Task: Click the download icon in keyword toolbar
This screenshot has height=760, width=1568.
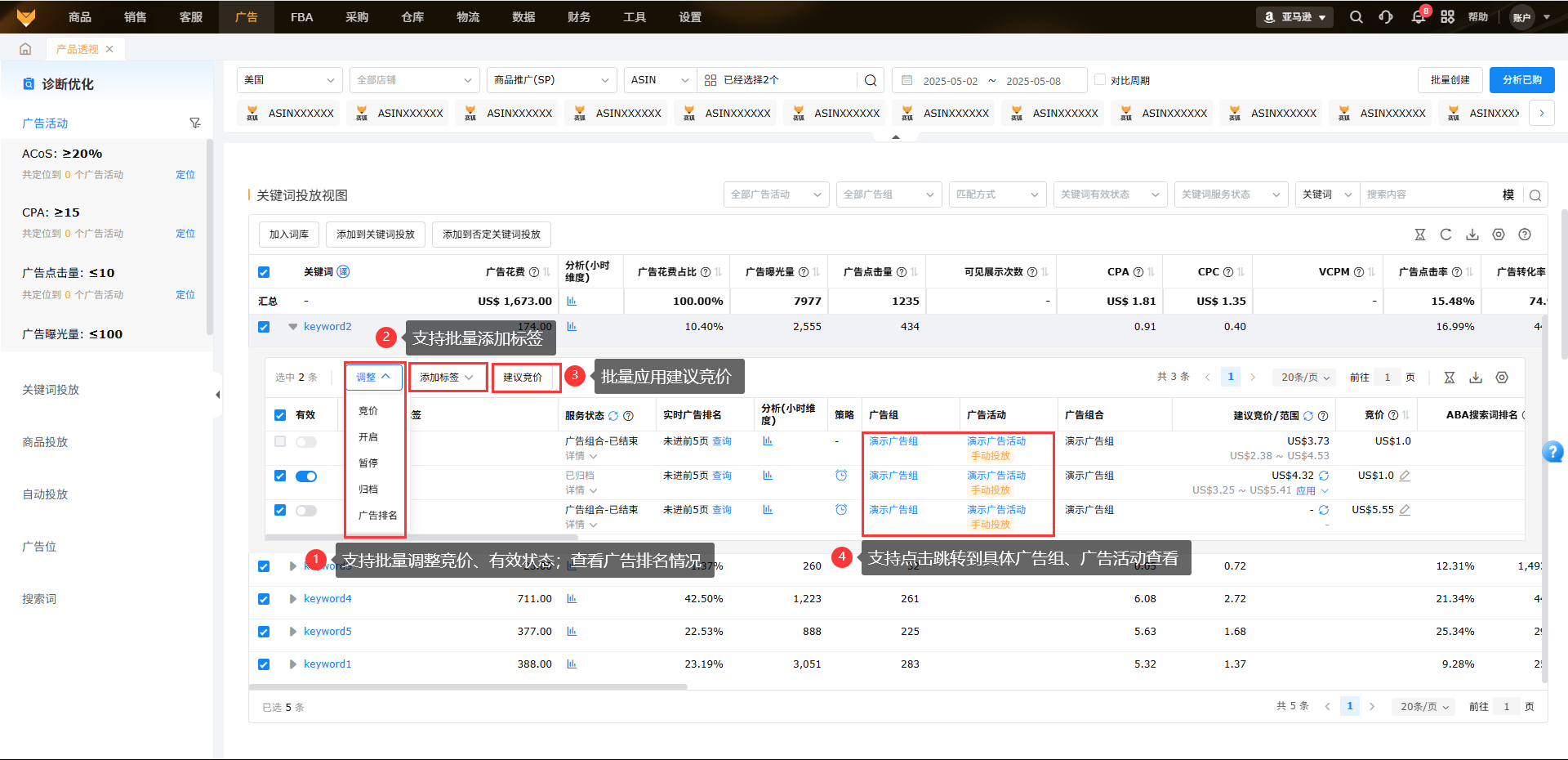Action: click(1472, 235)
